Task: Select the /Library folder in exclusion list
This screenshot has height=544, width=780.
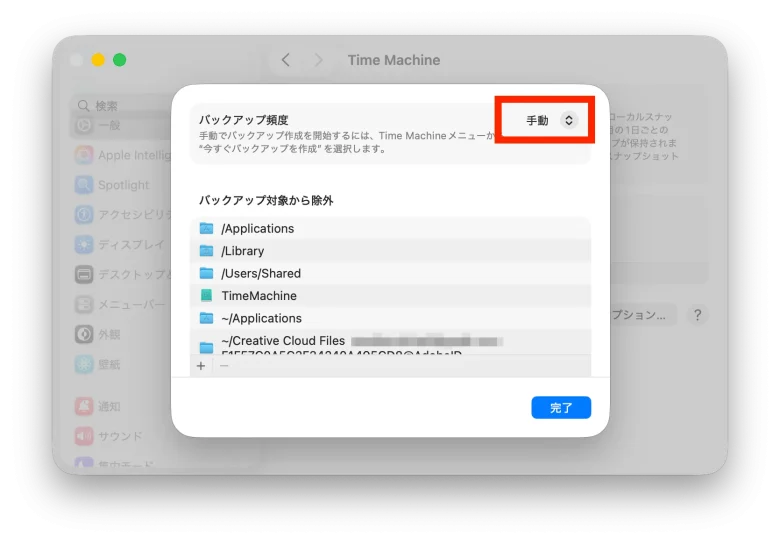Action: pos(243,251)
